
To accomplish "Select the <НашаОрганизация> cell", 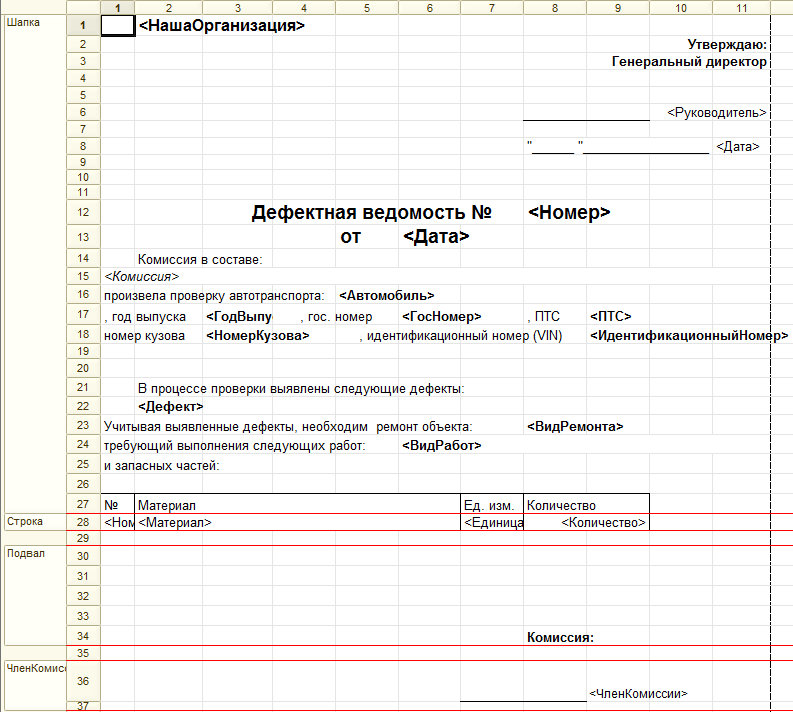I will 222,25.
